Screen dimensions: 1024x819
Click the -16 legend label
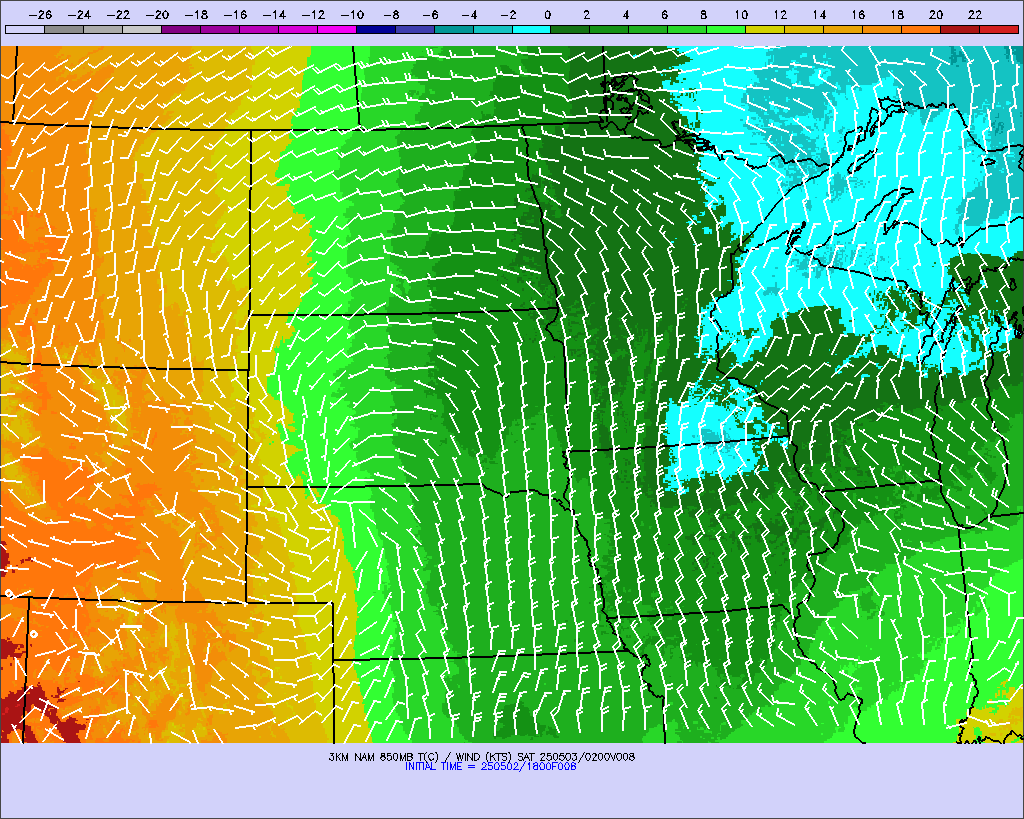click(235, 14)
